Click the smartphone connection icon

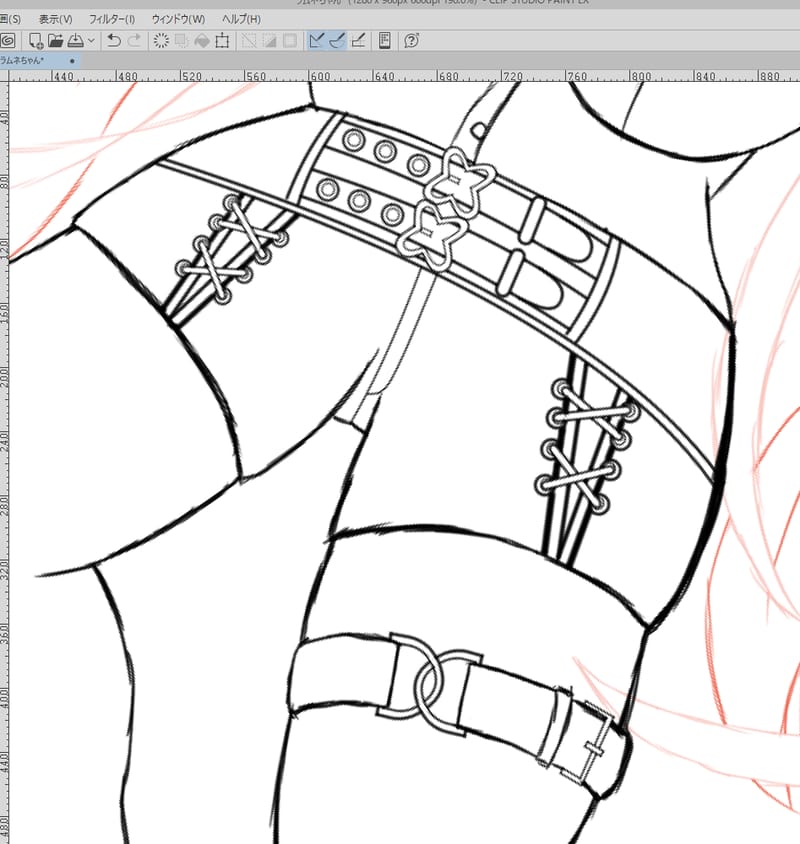coord(385,40)
